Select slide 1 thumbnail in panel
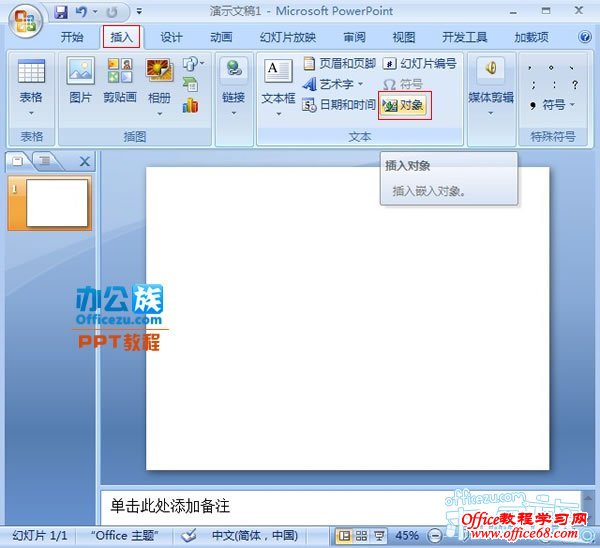This screenshot has height=548, width=600. 57,203
